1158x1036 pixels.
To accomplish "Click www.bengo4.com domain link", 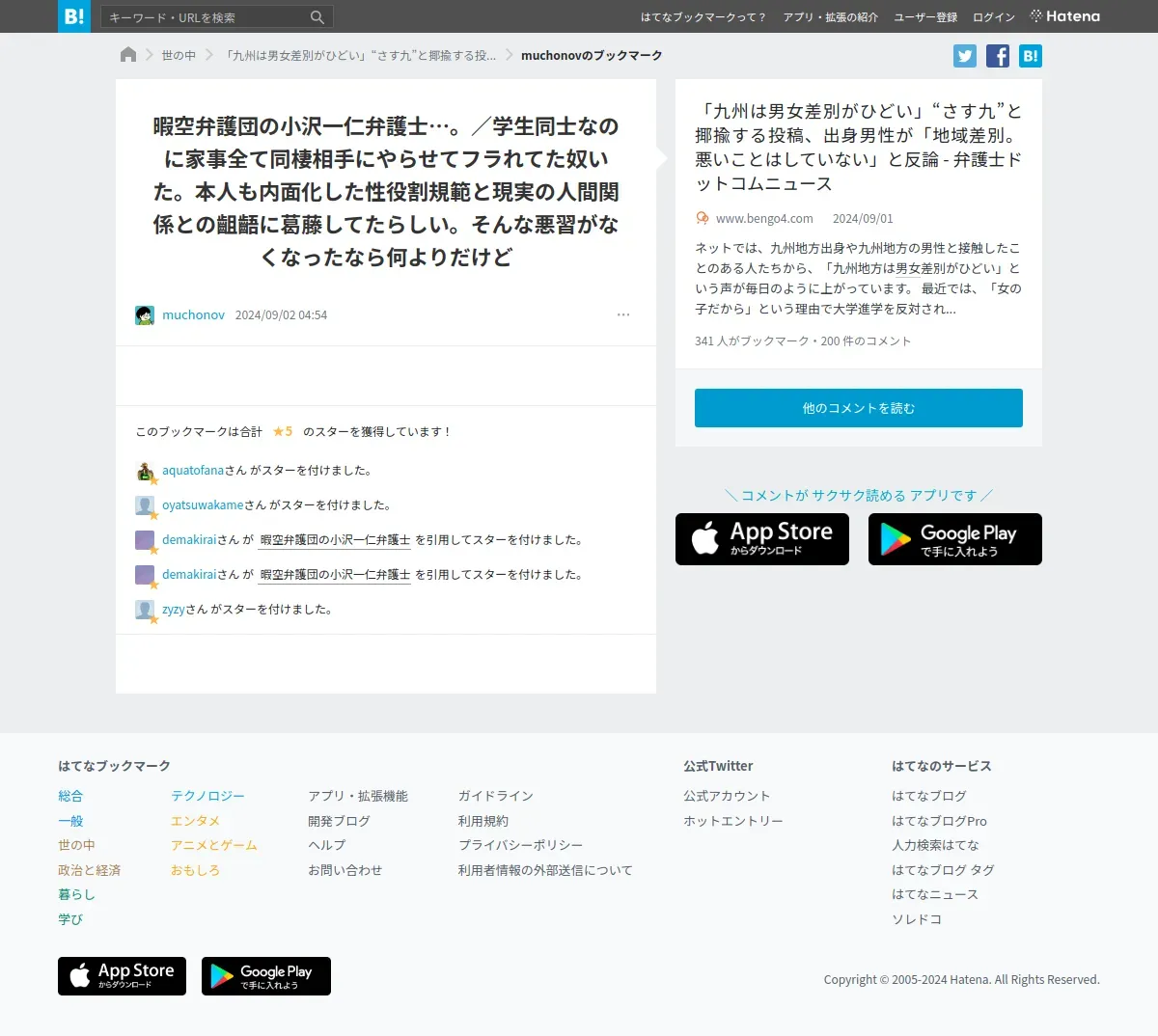I will [x=764, y=218].
